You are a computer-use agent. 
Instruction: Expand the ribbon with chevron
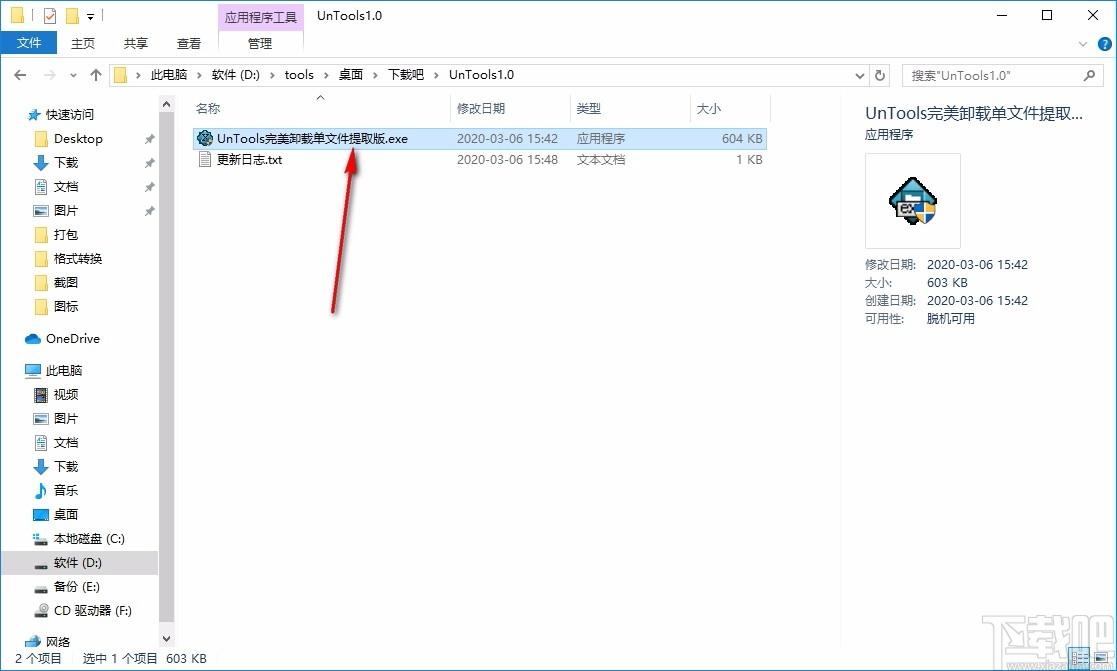(1083, 43)
